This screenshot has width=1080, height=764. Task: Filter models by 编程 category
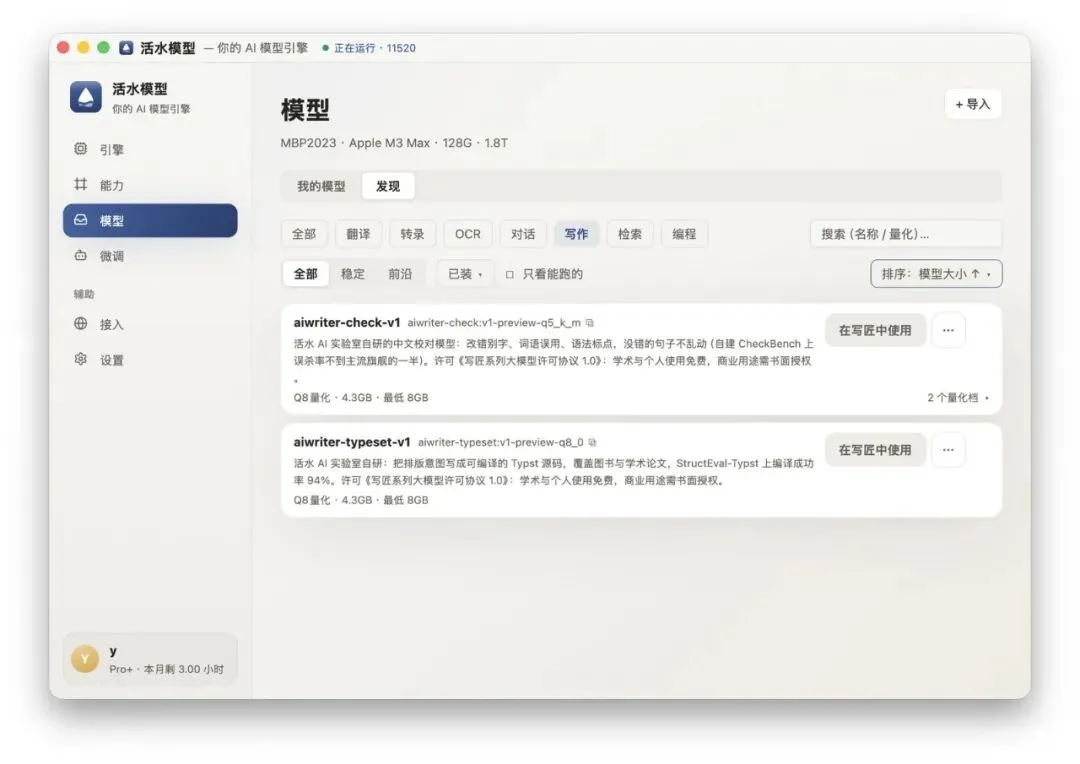684,234
